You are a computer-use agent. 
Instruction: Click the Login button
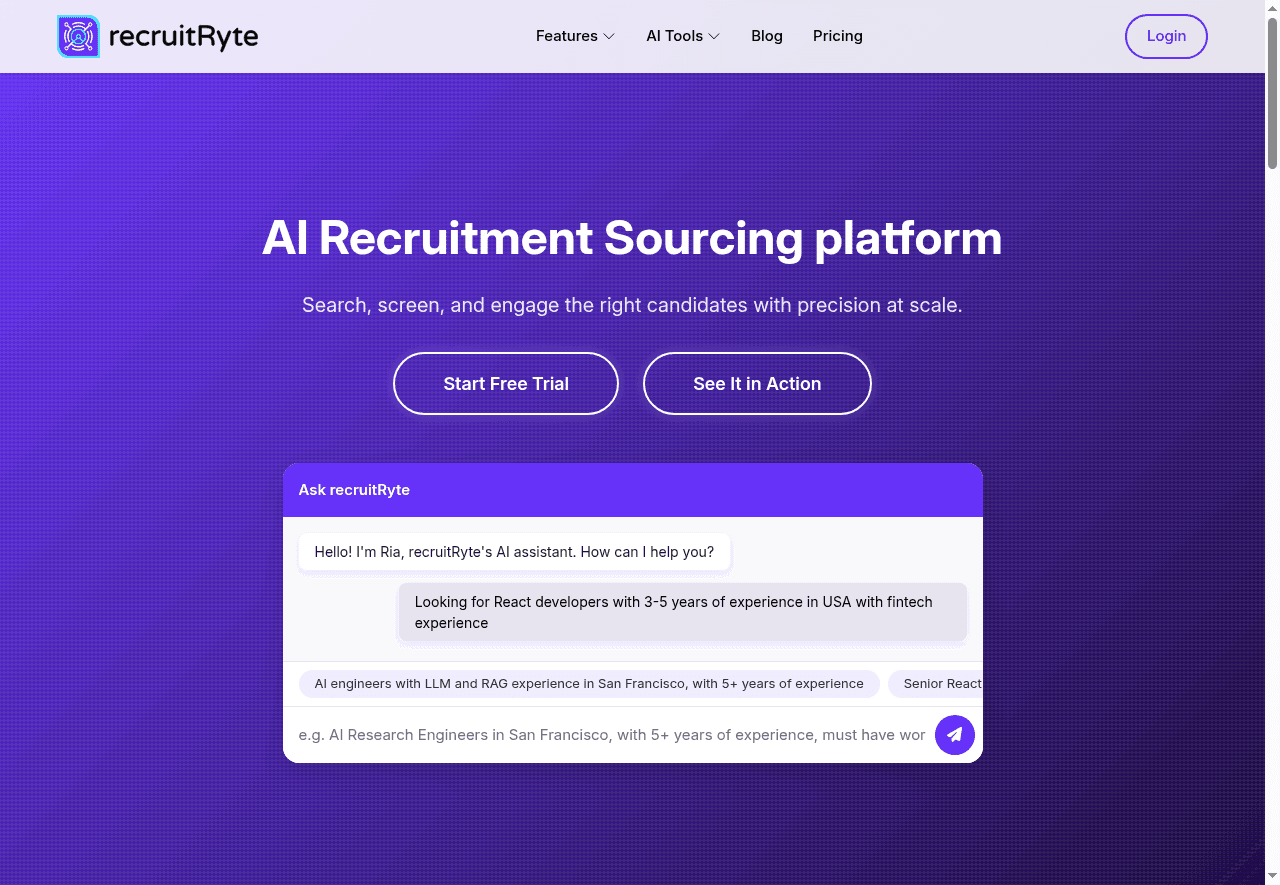(1166, 36)
